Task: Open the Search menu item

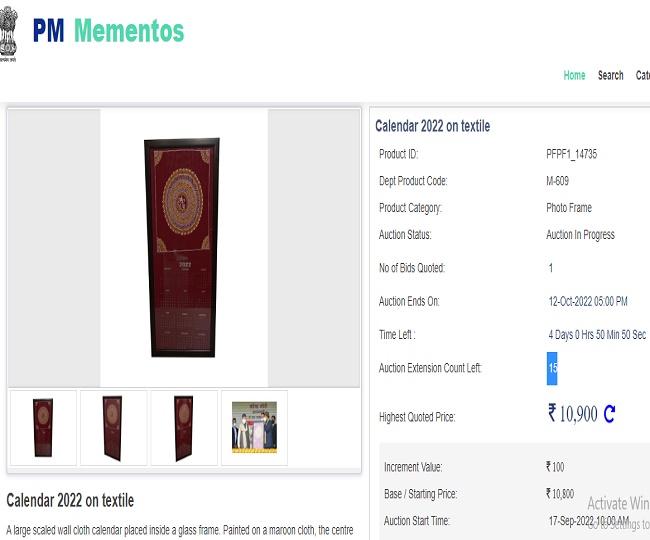Action: (x=611, y=75)
